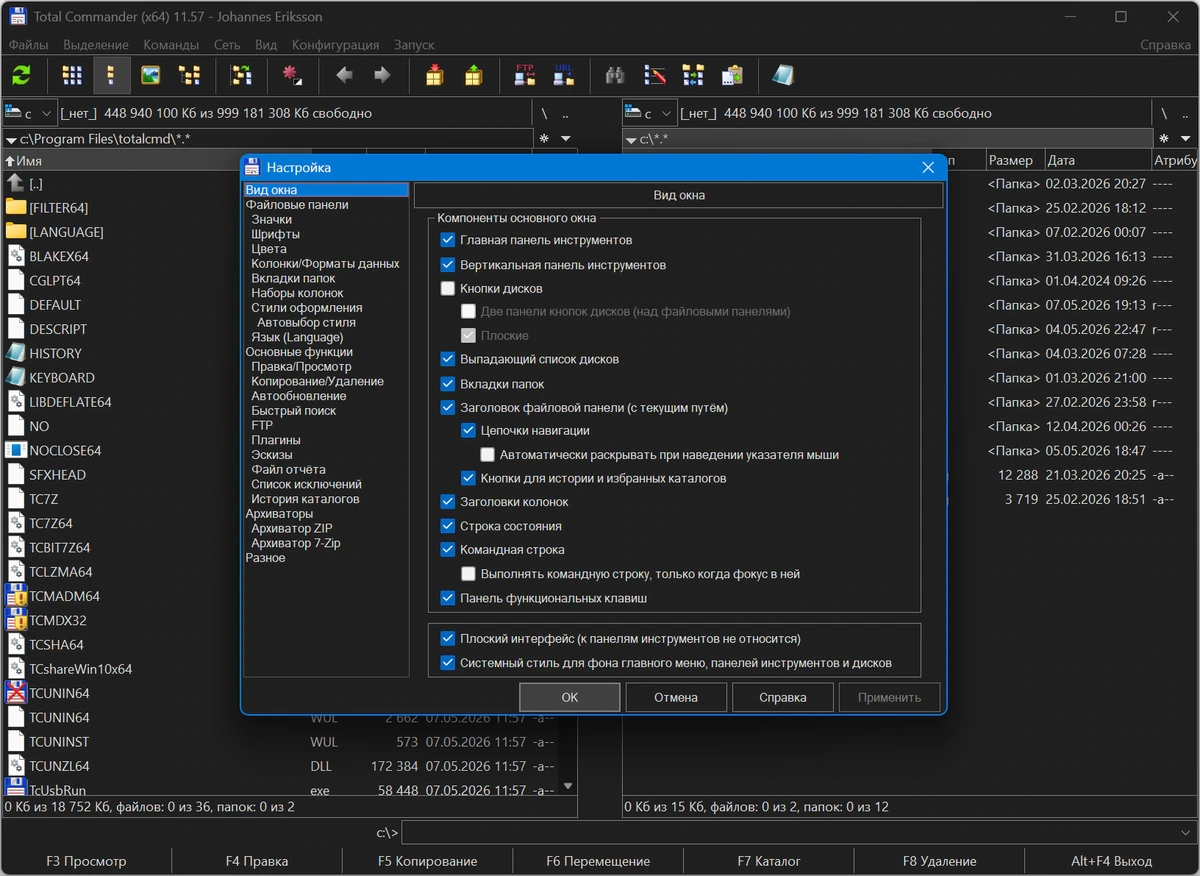Click the unpack files toolbar icon
Image resolution: width=1200 pixels, height=876 pixels.
(473, 75)
